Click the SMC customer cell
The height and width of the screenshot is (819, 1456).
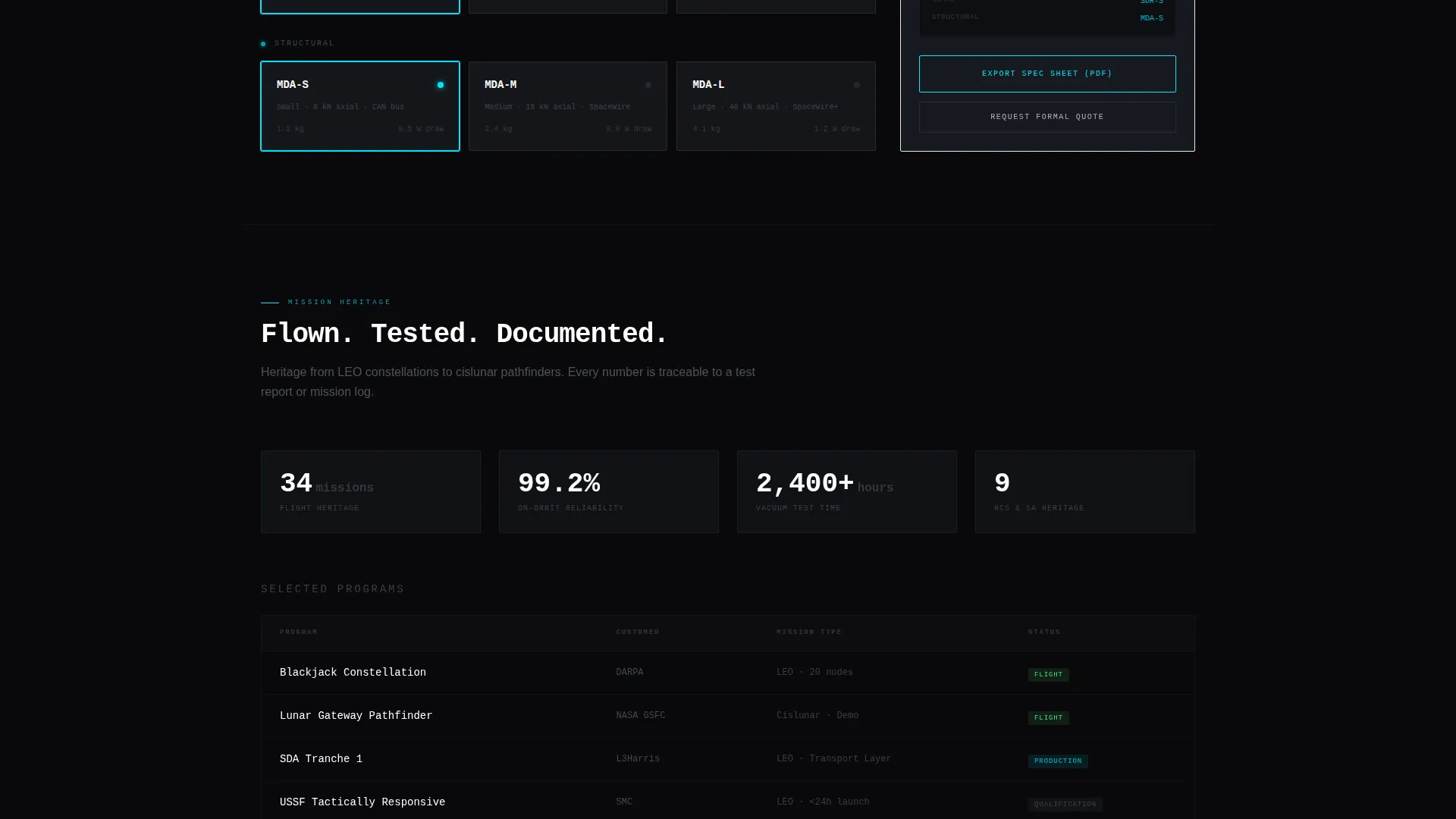click(624, 802)
